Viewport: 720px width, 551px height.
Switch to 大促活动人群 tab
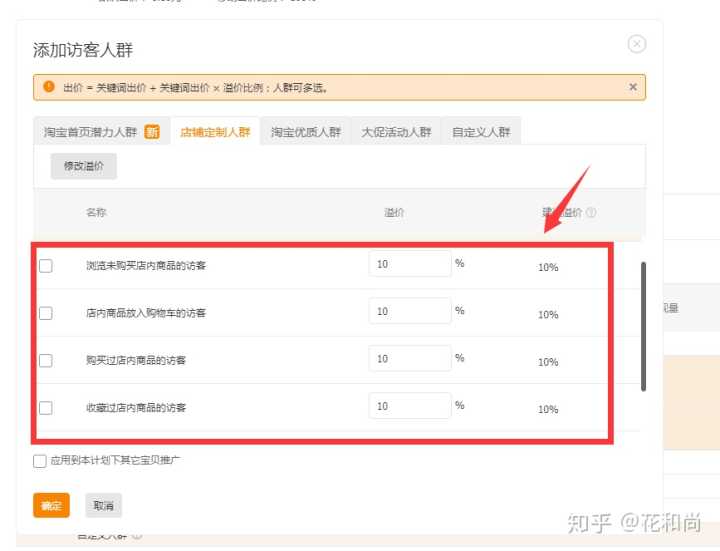coord(396,132)
